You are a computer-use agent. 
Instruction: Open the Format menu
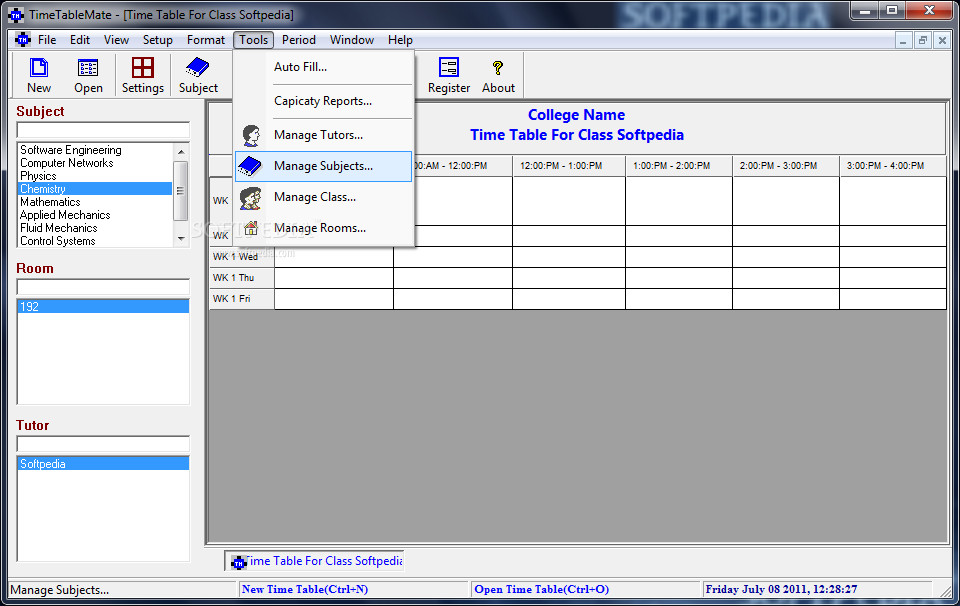click(206, 40)
